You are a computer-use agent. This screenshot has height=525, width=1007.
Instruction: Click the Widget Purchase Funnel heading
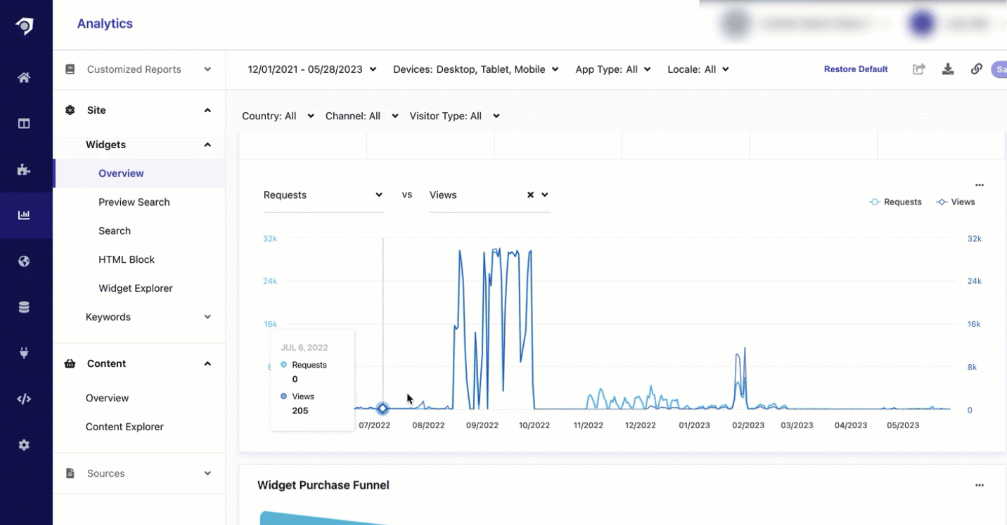point(323,485)
